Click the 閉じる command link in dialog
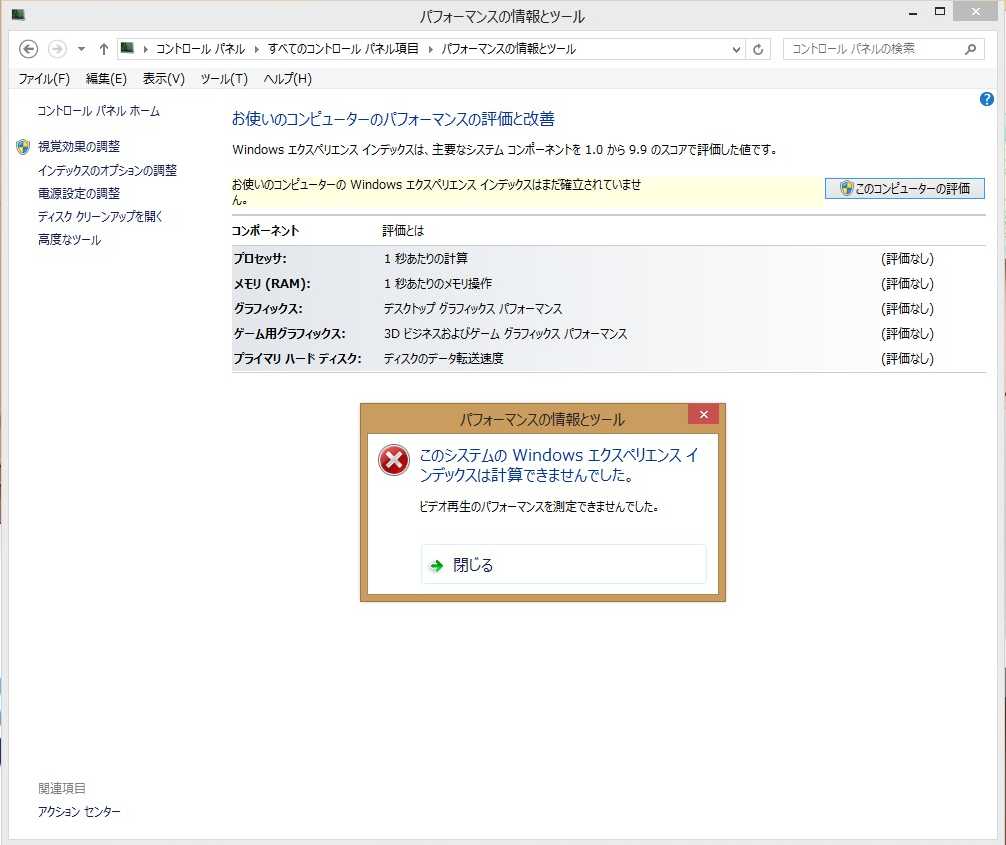The image size is (1006, 845). point(563,565)
